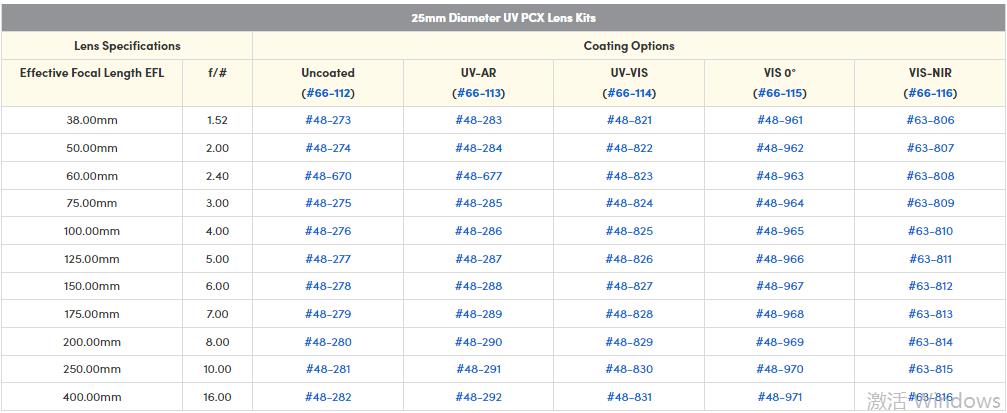Screen dimensions: 1007x413
Task: Open UV-AR 150mm lens #48-288
Action: 478,286
